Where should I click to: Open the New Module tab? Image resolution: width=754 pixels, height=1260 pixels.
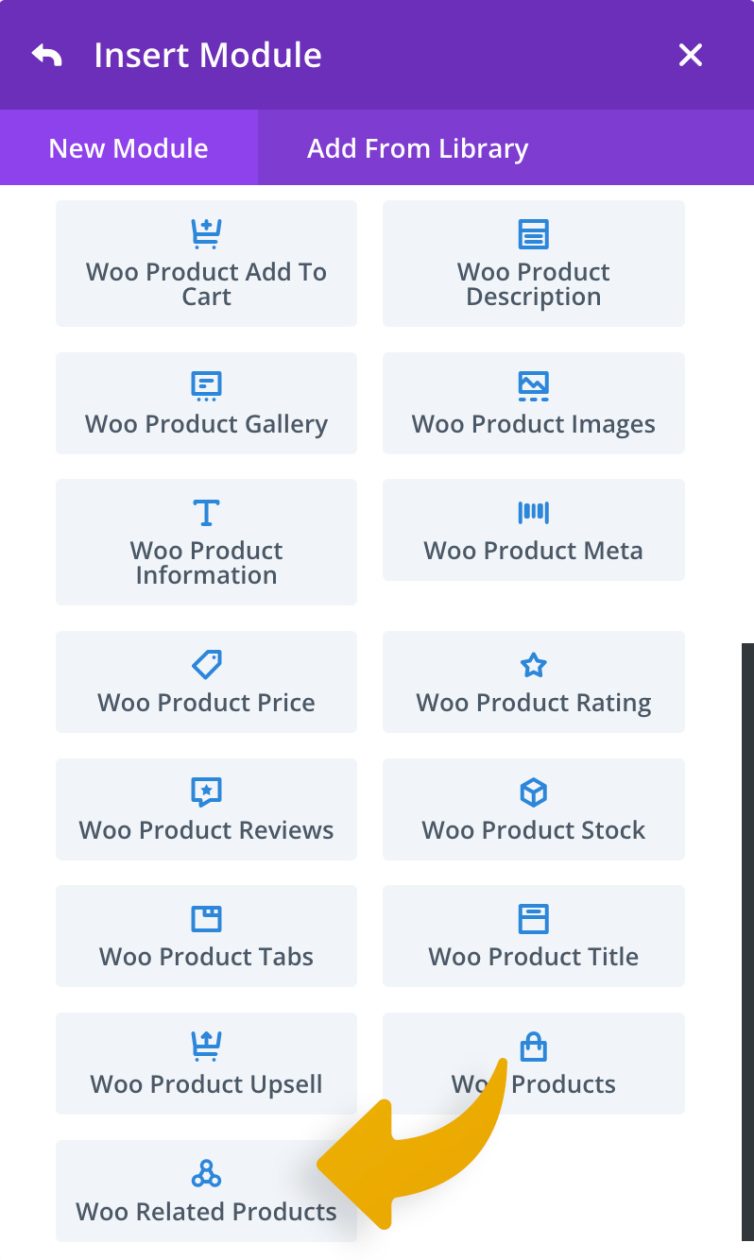pos(126,148)
